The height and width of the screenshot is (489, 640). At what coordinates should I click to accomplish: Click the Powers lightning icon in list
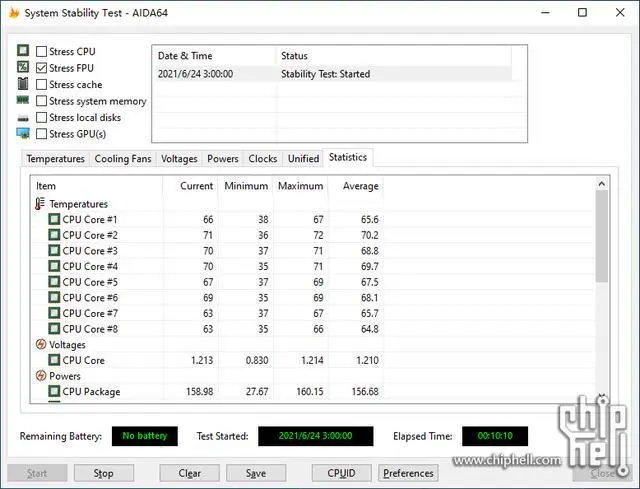[41, 376]
